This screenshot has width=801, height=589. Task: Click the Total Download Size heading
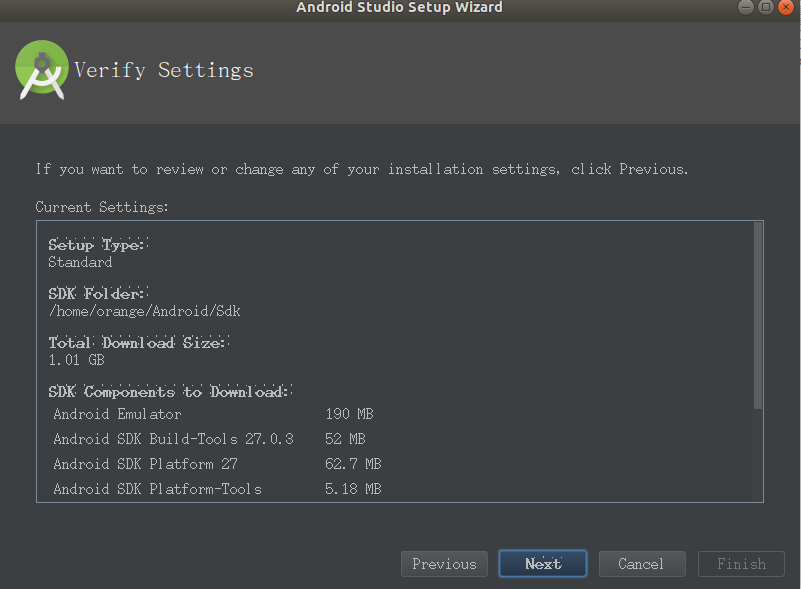(x=138, y=343)
